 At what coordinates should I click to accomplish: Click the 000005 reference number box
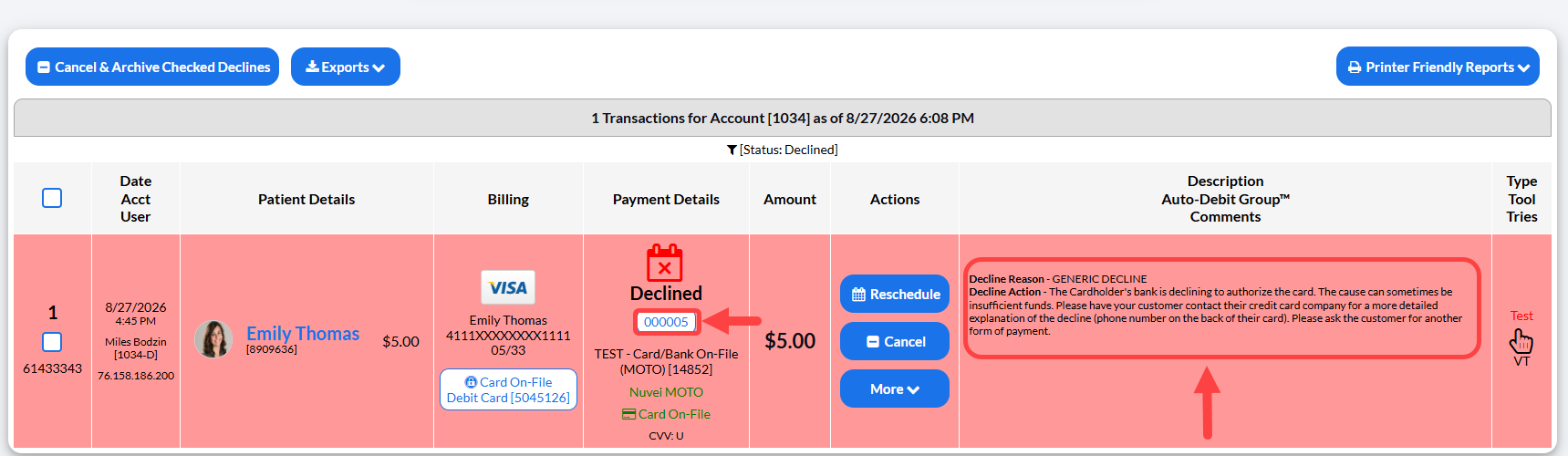pos(666,322)
